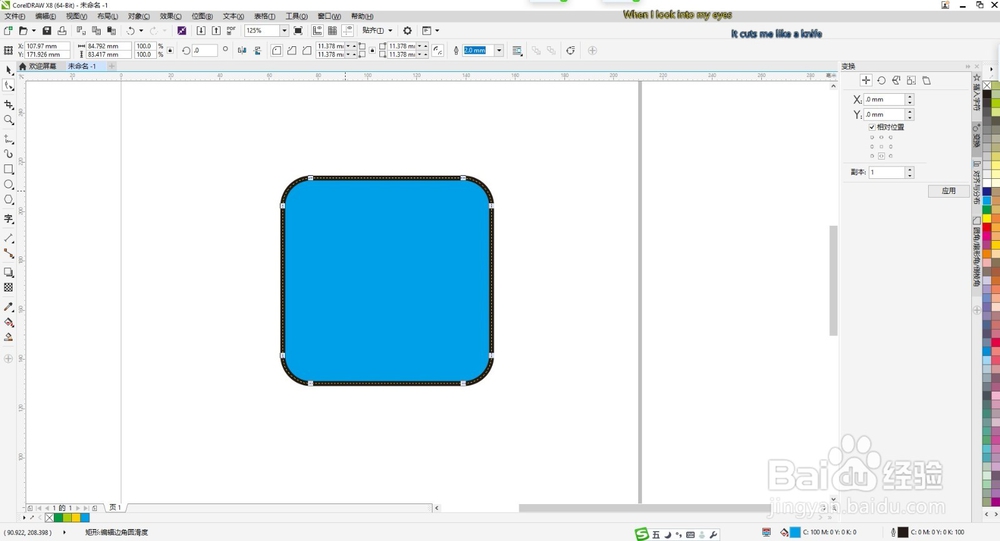Select the Color Eyedropper tool
1000x541 pixels.
[x=9, y=307]
